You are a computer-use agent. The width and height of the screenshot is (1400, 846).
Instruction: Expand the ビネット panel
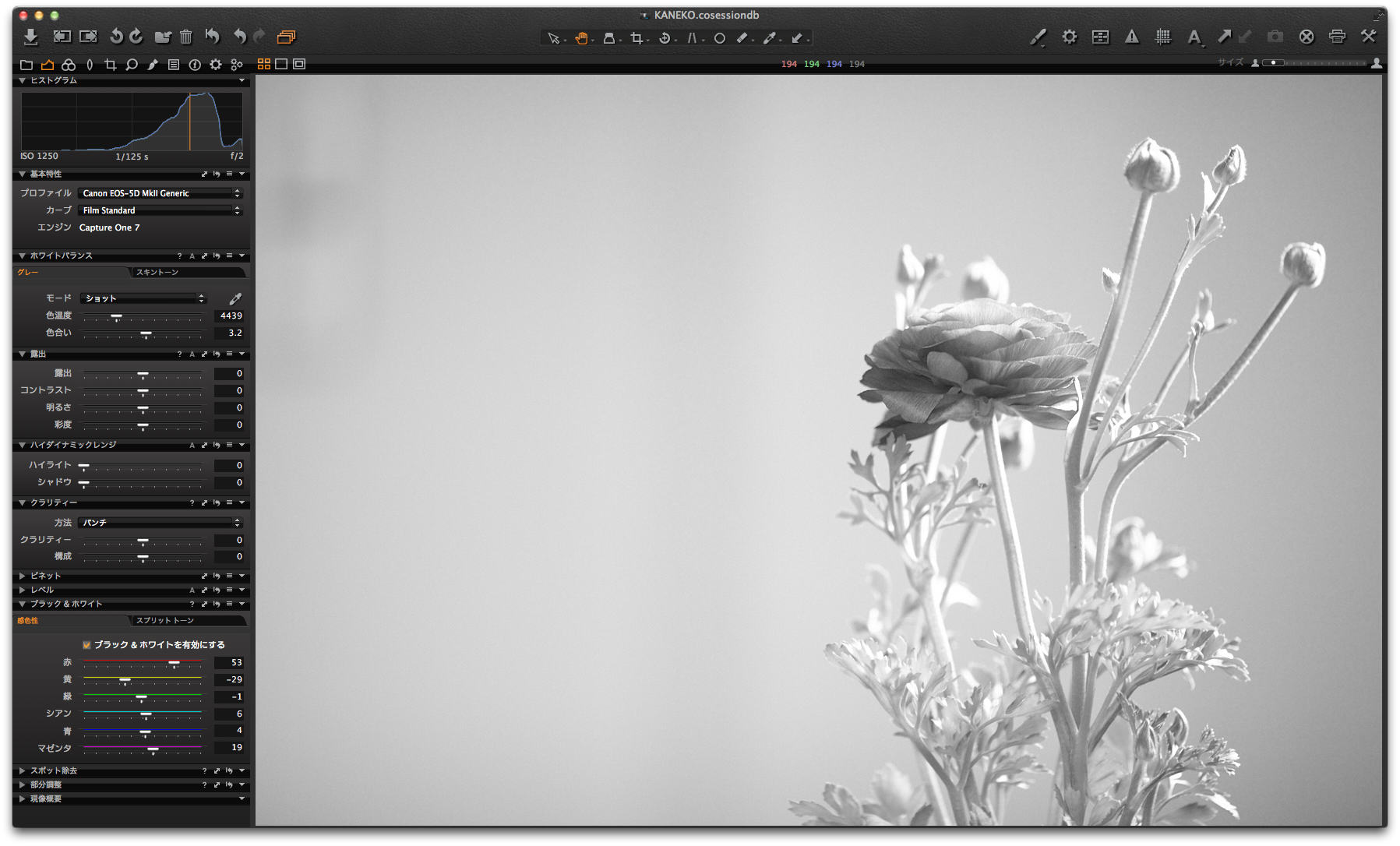coord(21,576)
